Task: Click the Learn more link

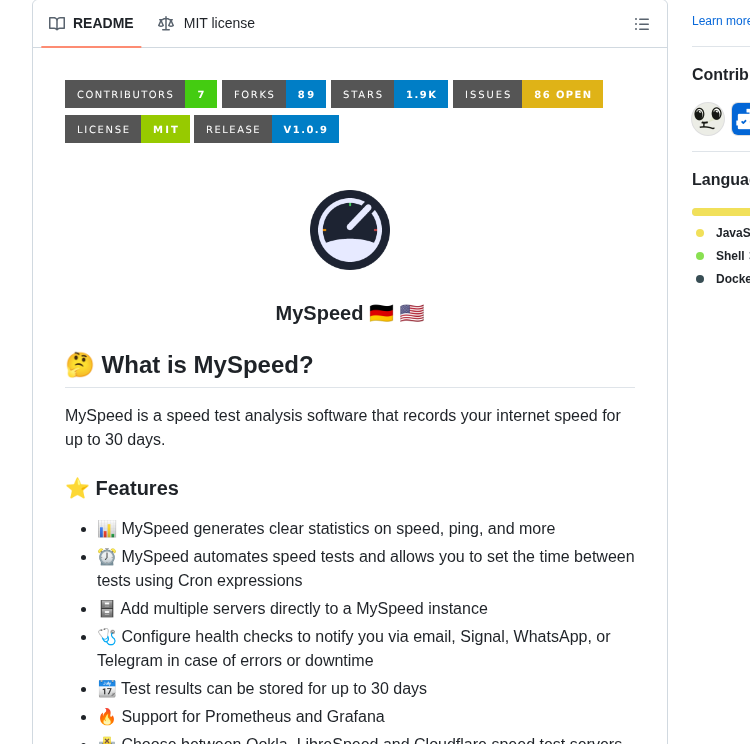Action: coord(720,21)
